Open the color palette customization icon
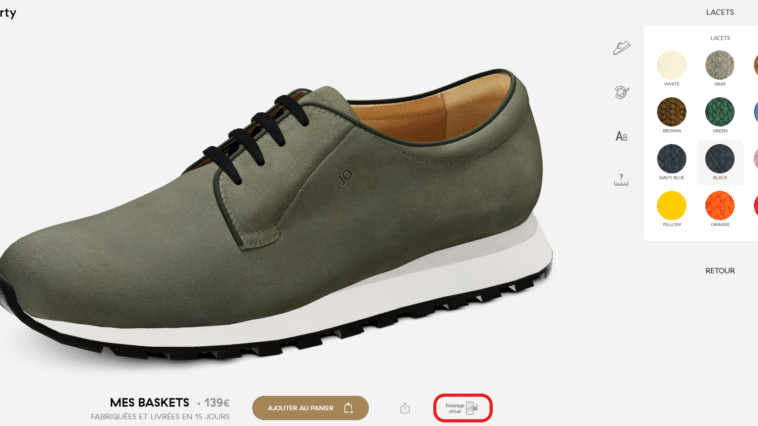The height and width of the screenshot is (426, 758). coord(621,92)
